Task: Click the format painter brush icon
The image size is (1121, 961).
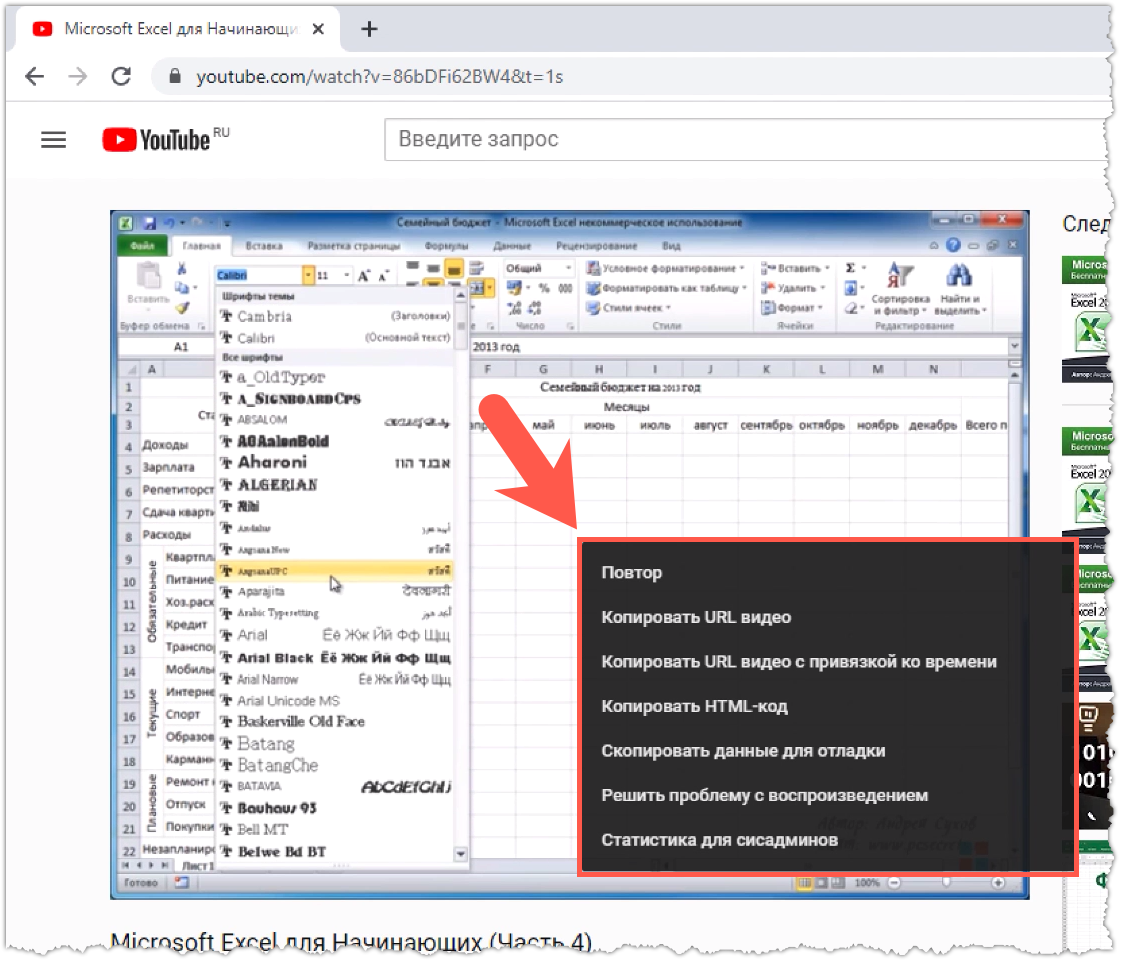Action: [x=182, y=307]
